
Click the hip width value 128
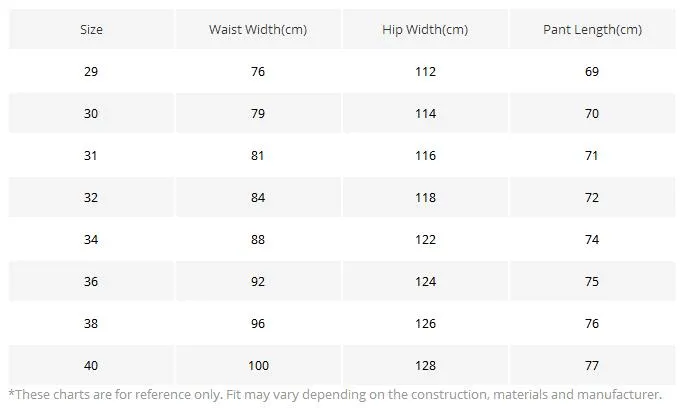pos(425,365)
